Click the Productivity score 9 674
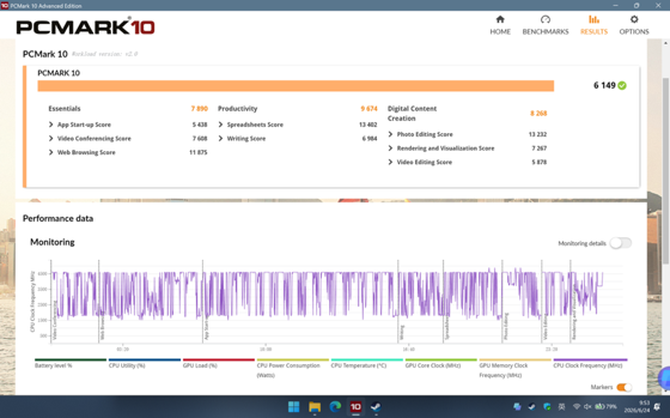This screenshot has height=418, width=670. coord(369,109)
